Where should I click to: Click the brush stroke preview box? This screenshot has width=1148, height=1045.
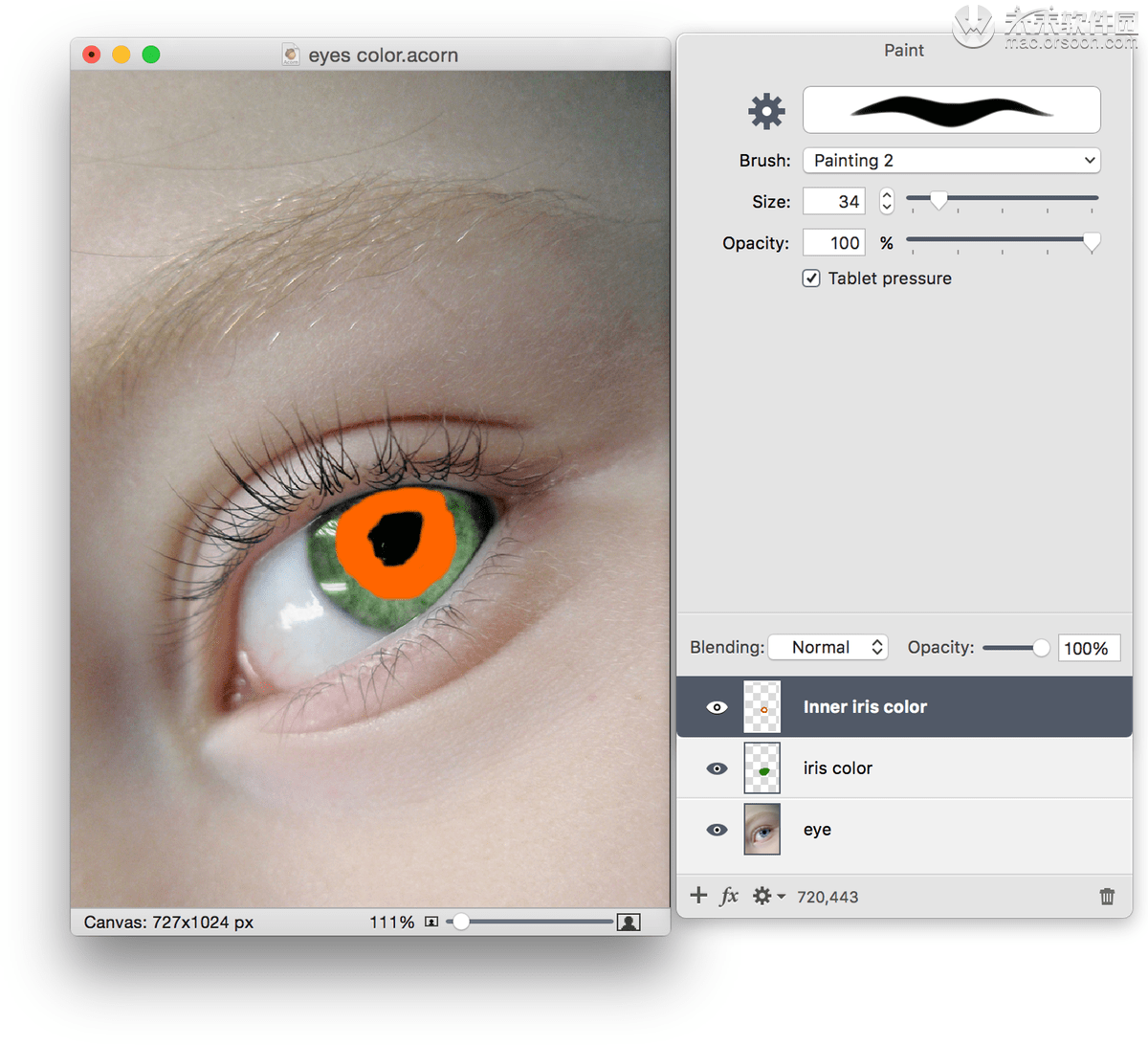(952, 109)
